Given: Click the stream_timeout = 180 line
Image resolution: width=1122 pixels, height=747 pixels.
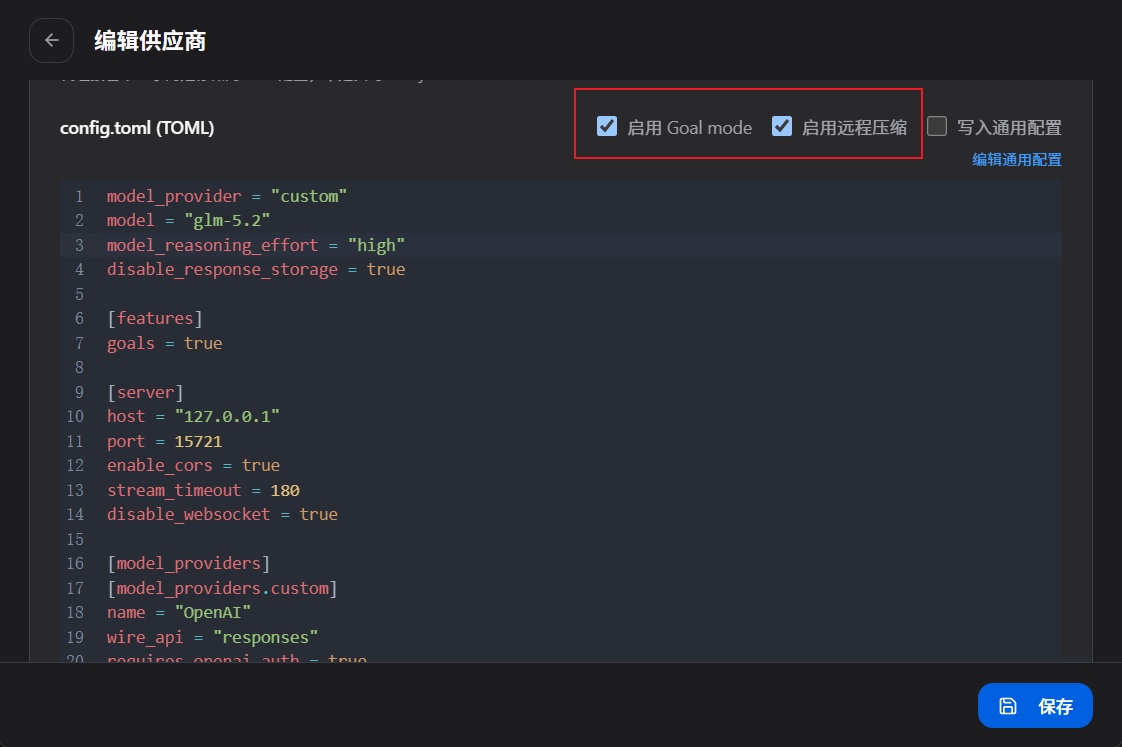Looking at the screenshot, I should (203, 490).
